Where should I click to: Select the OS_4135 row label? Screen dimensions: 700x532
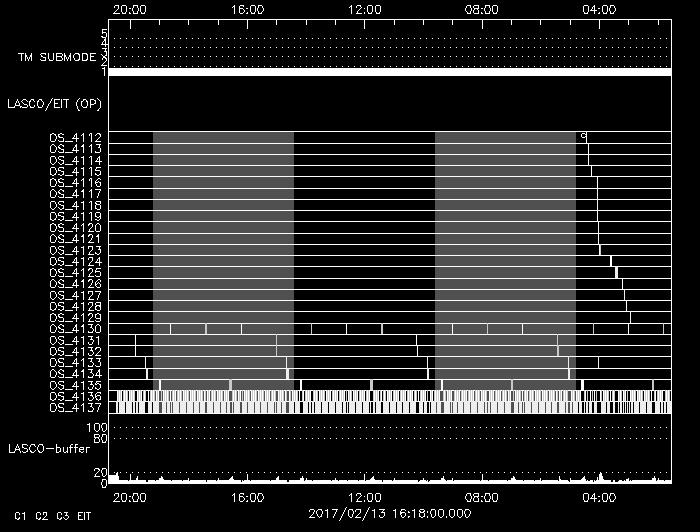click(75, 386)
